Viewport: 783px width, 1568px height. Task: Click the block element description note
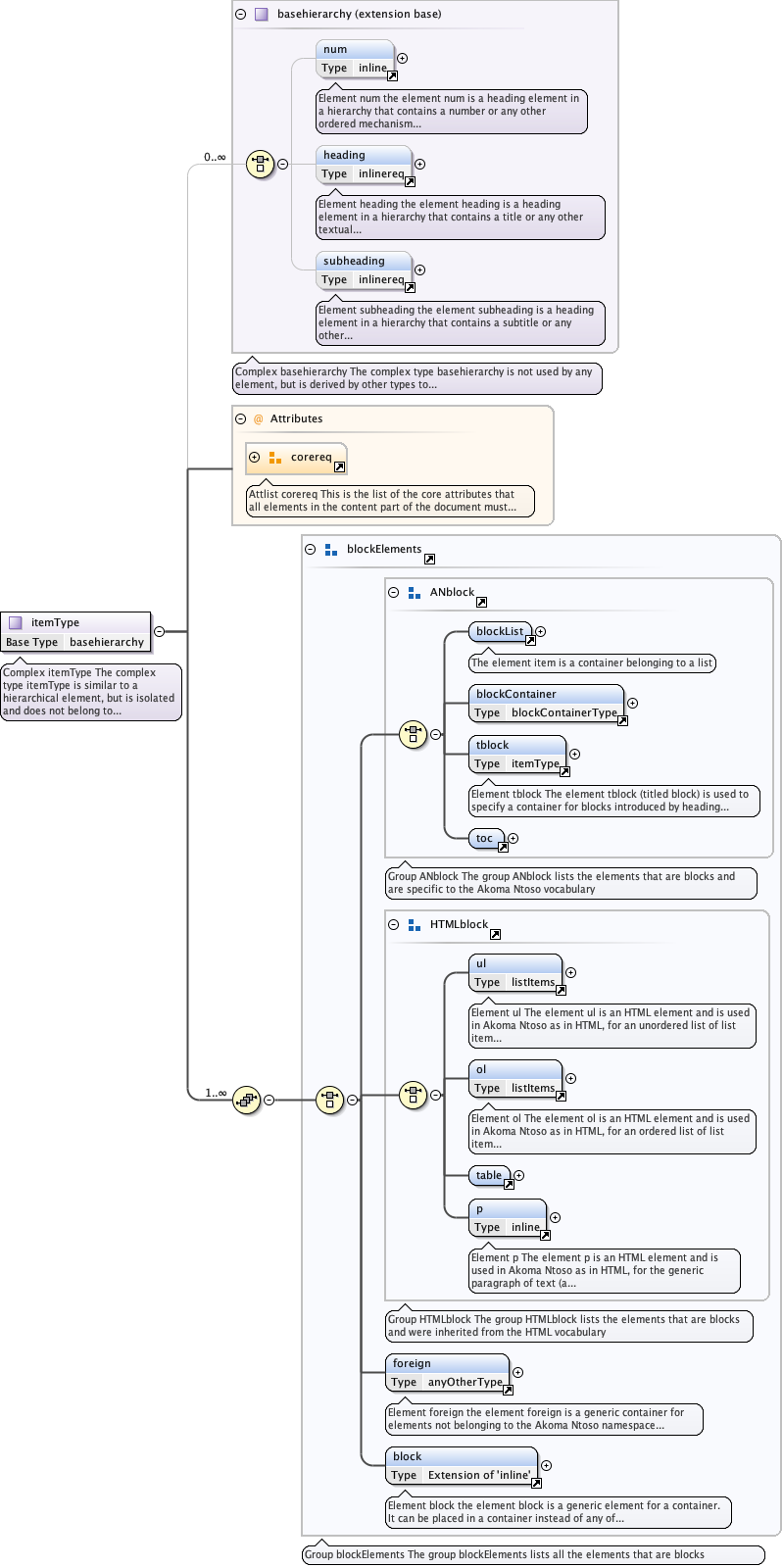point(558,1511)
